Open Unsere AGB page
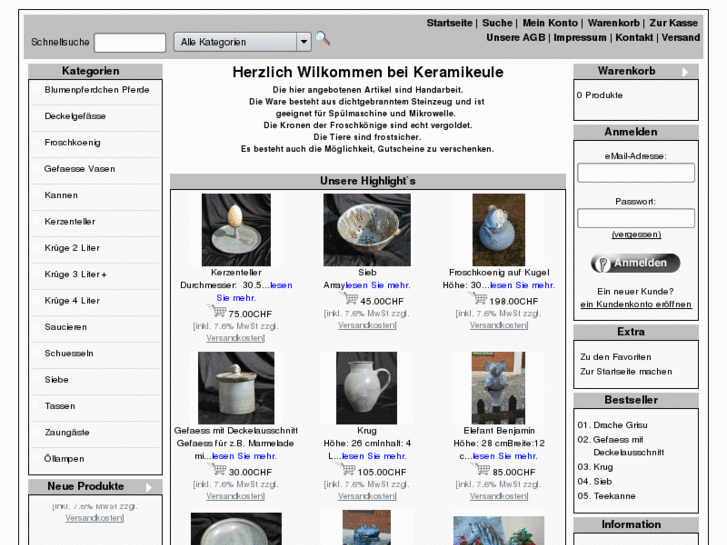Viewport: 727px width, 545px height. click(x=516, y=38)
